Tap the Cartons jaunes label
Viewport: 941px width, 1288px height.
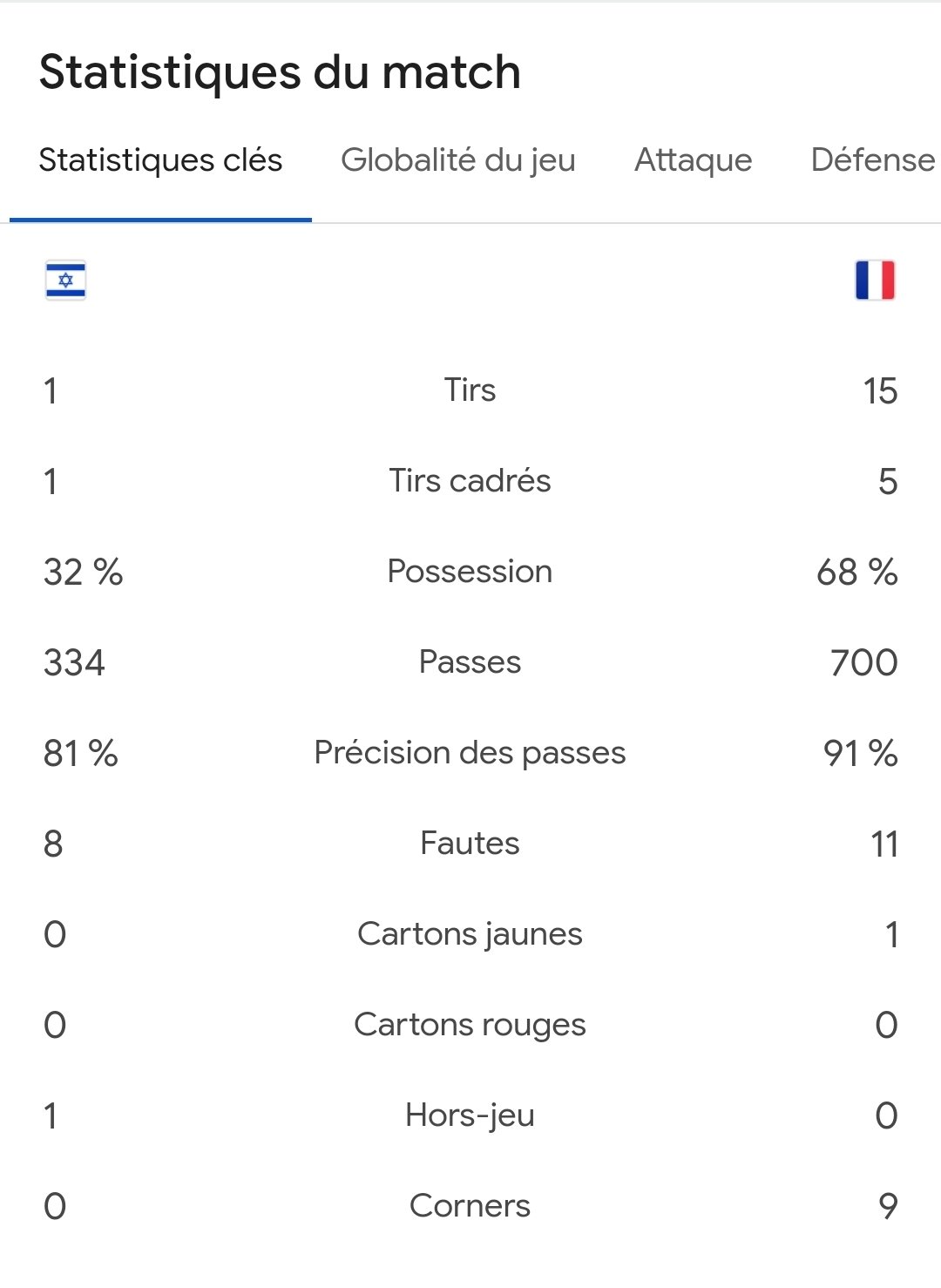pos(470,934)
